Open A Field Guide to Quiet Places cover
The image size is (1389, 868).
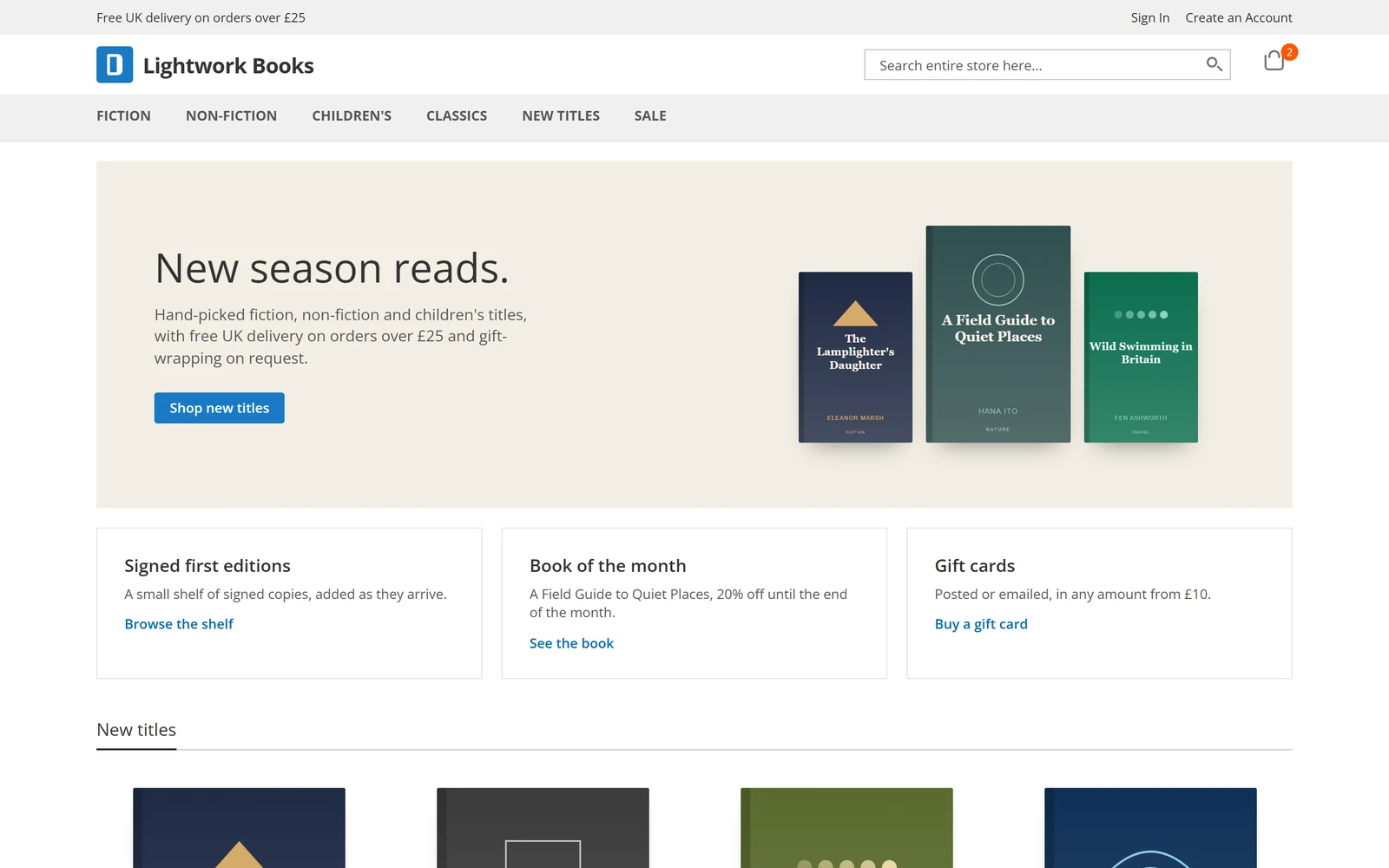(998, 334)
